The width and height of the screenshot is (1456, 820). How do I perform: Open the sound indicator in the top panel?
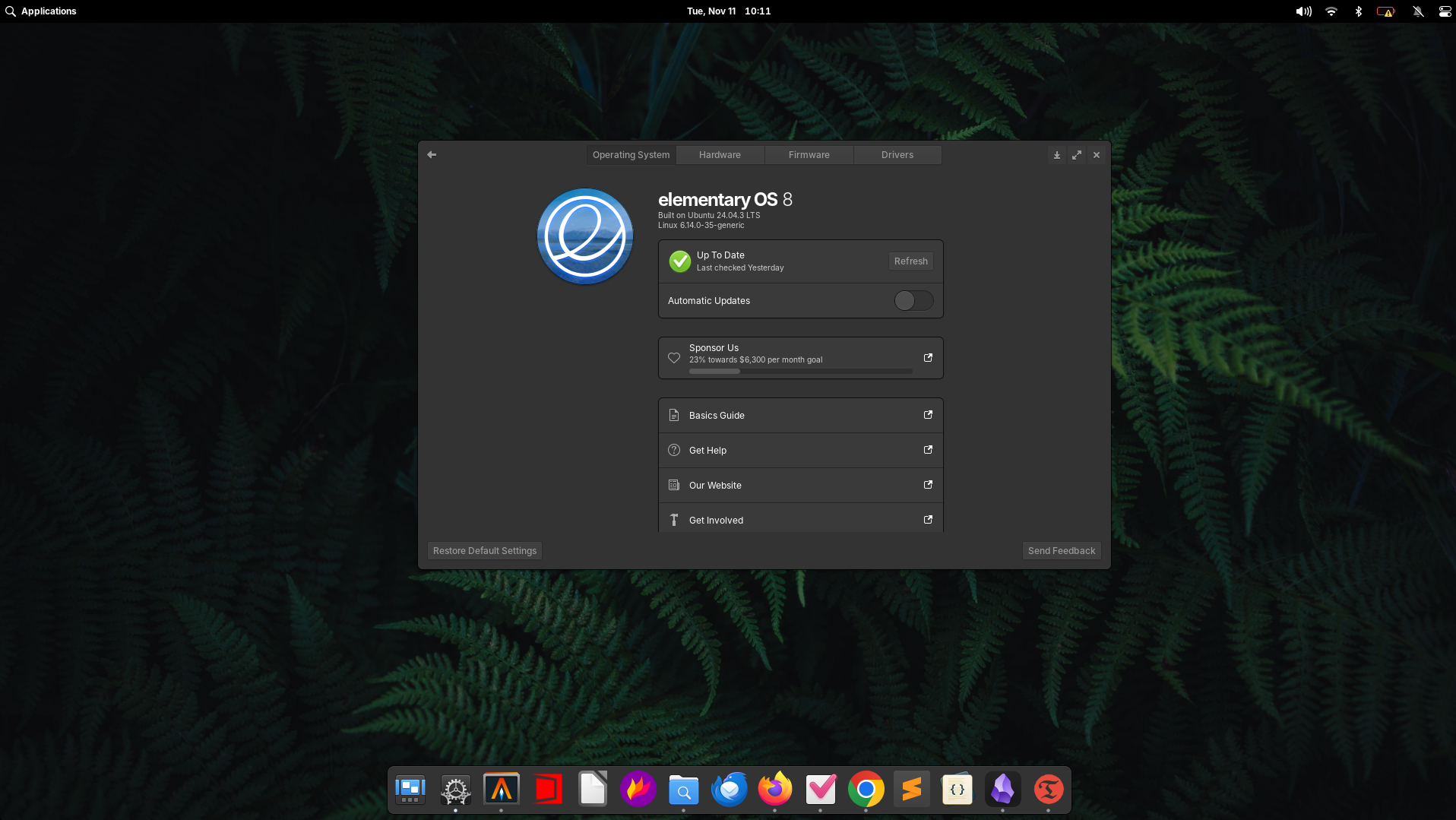1302,11
